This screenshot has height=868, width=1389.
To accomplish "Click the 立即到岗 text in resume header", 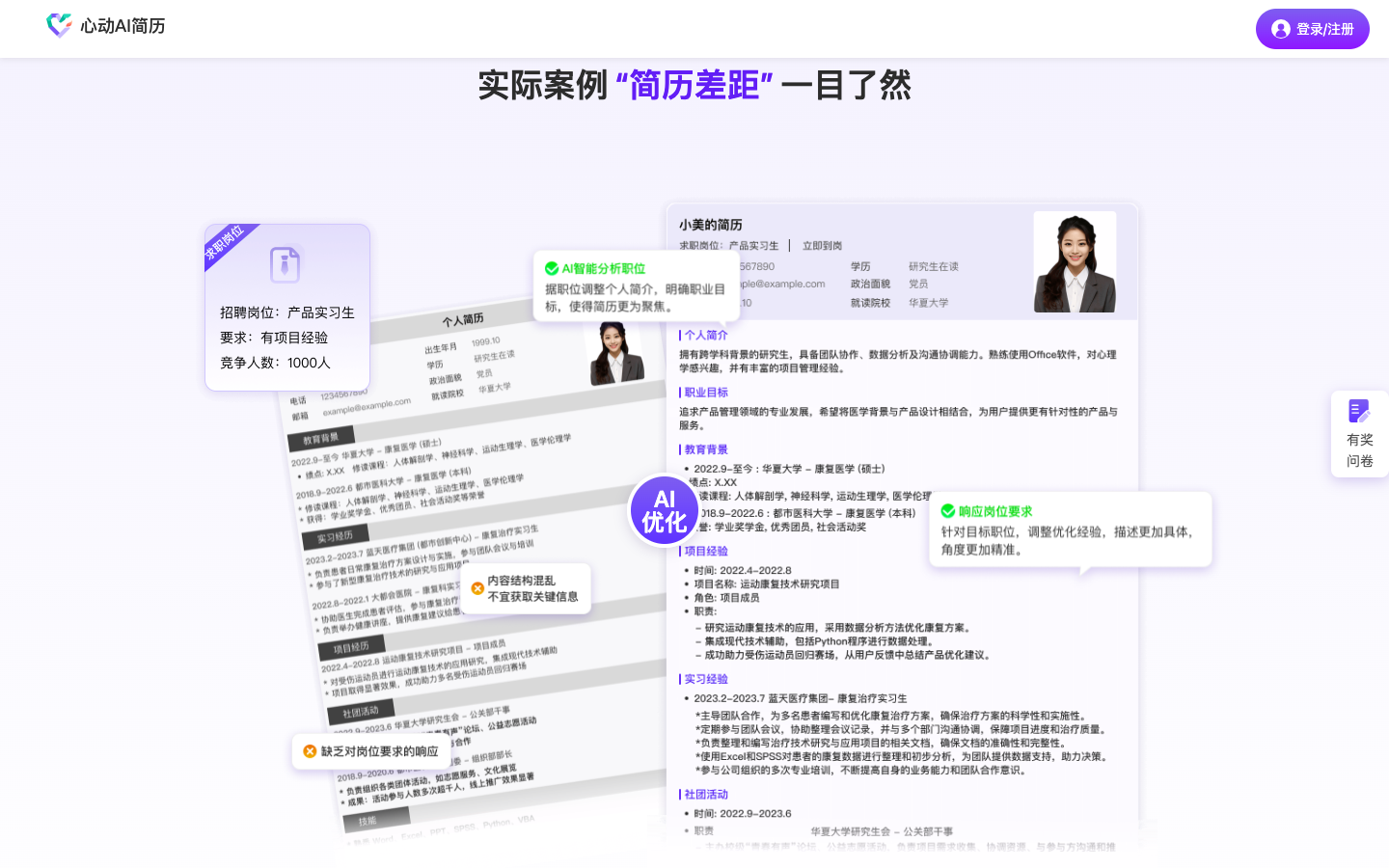I will 822,246.
